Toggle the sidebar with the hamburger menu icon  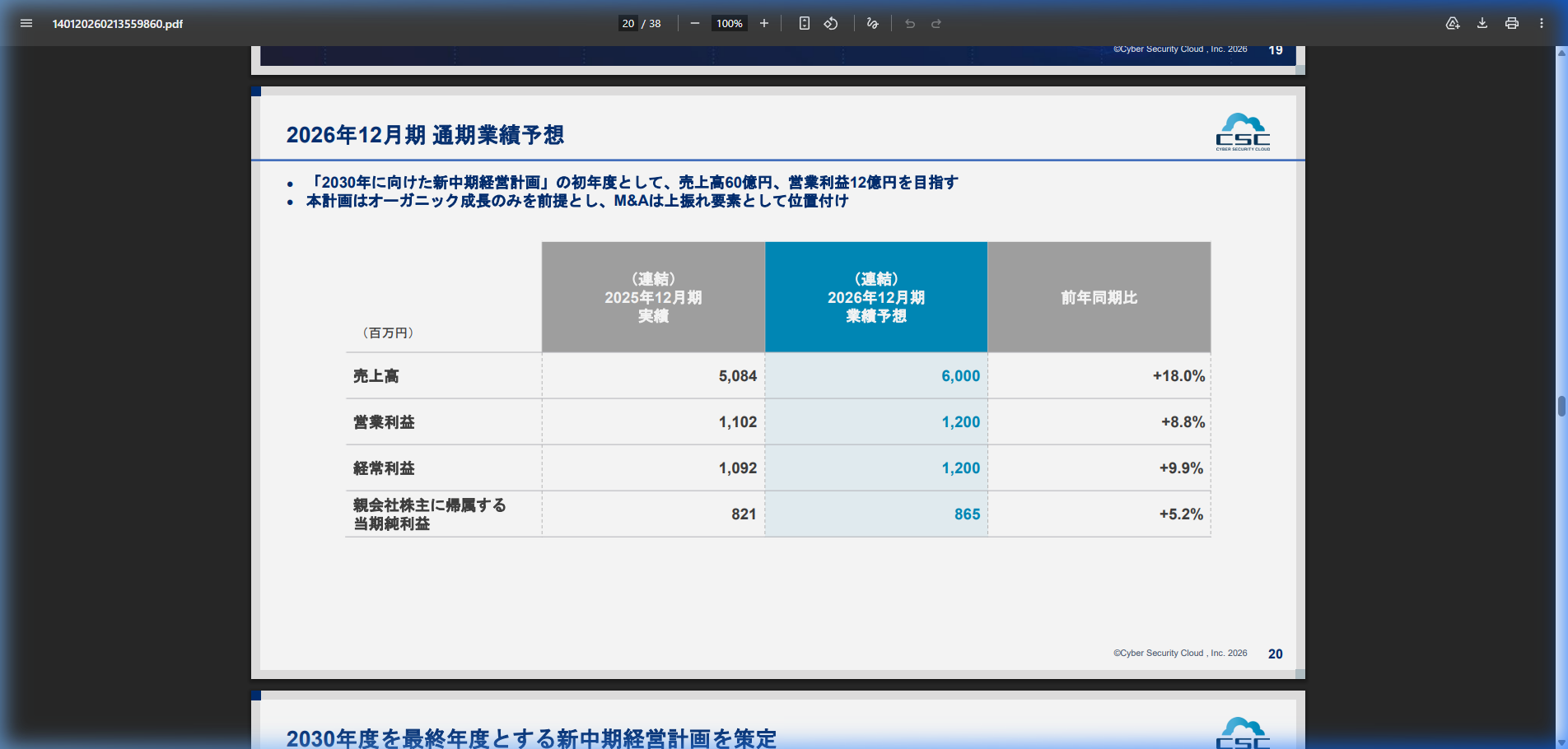coord(26,23)
